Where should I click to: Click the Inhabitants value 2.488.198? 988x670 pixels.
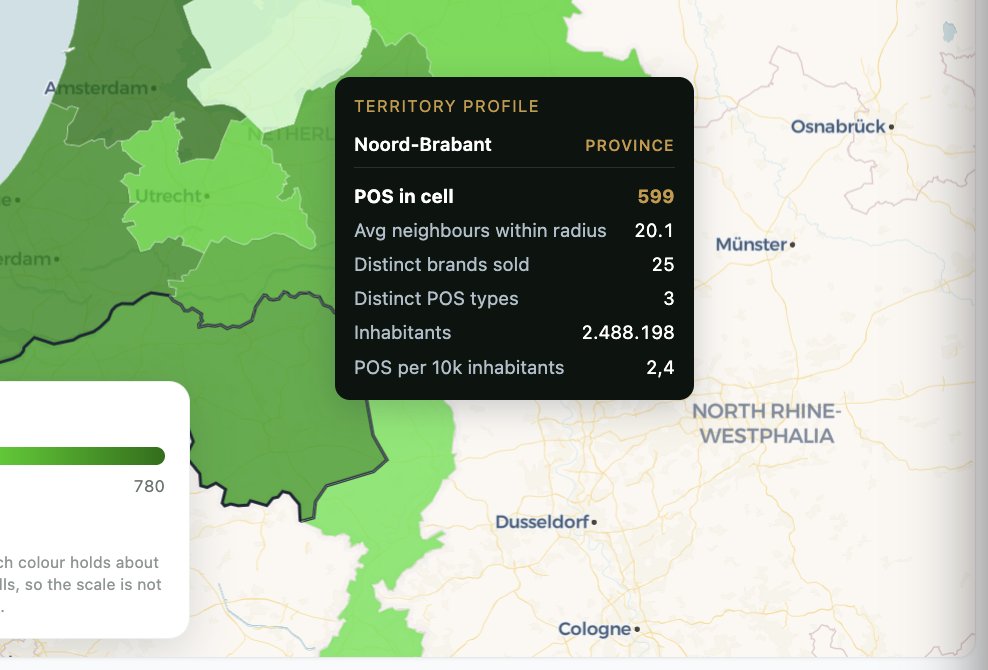(628, 333)
